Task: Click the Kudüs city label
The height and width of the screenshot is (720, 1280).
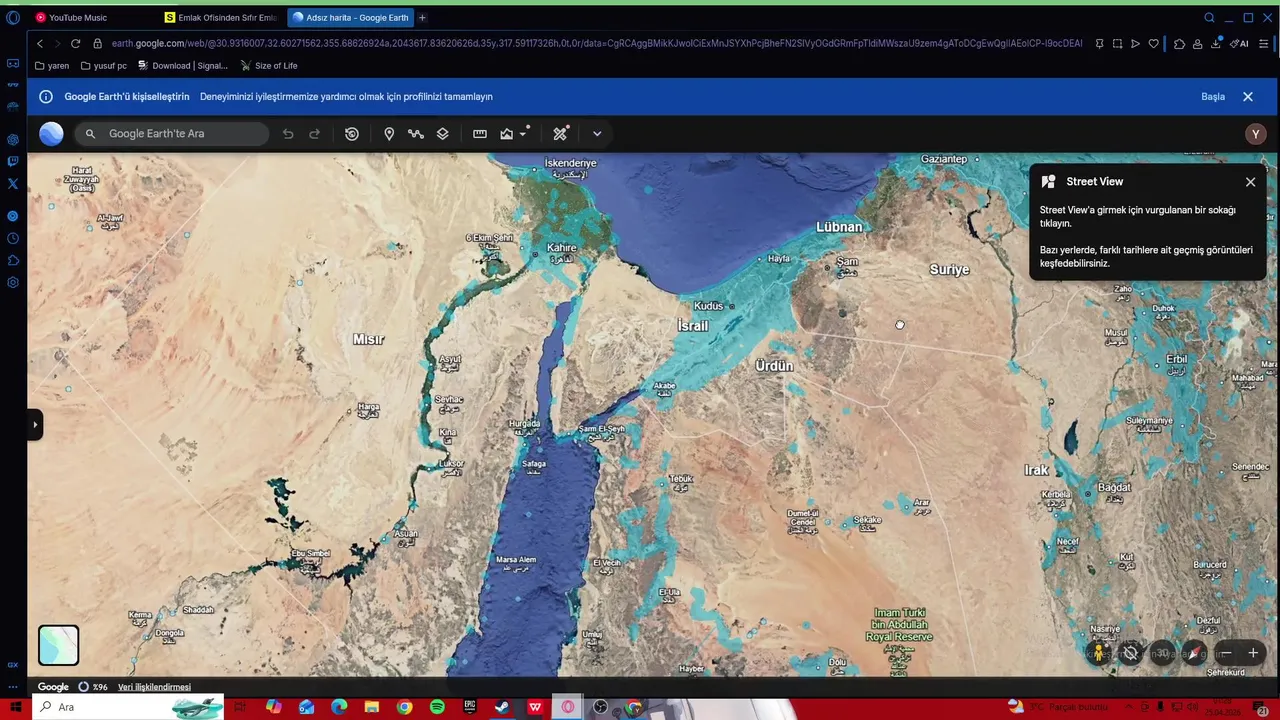Action: pos(708,305)
